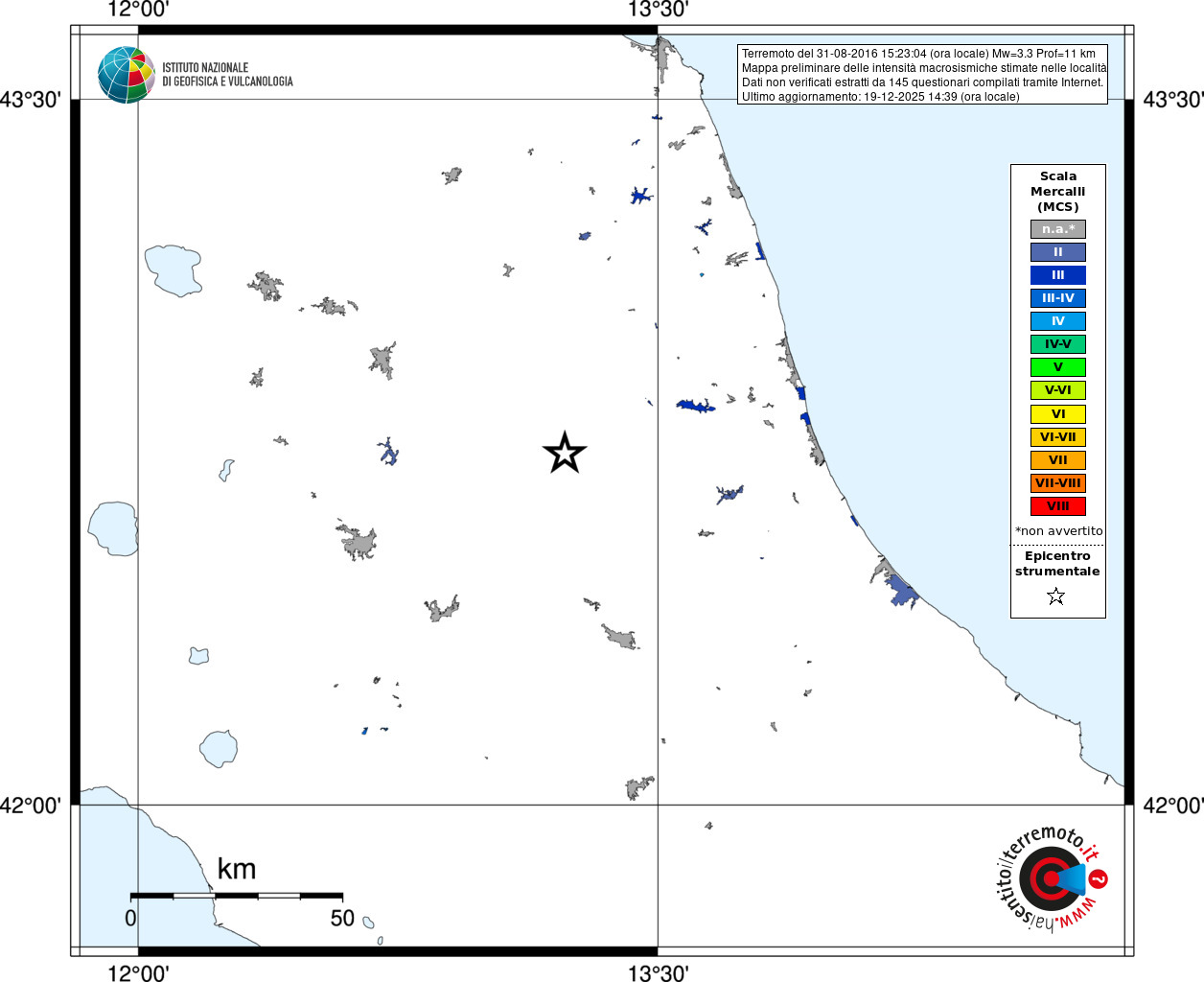Click the bottom 12°00' longitude label
1204x982 pixels.
tap(138, 972)
